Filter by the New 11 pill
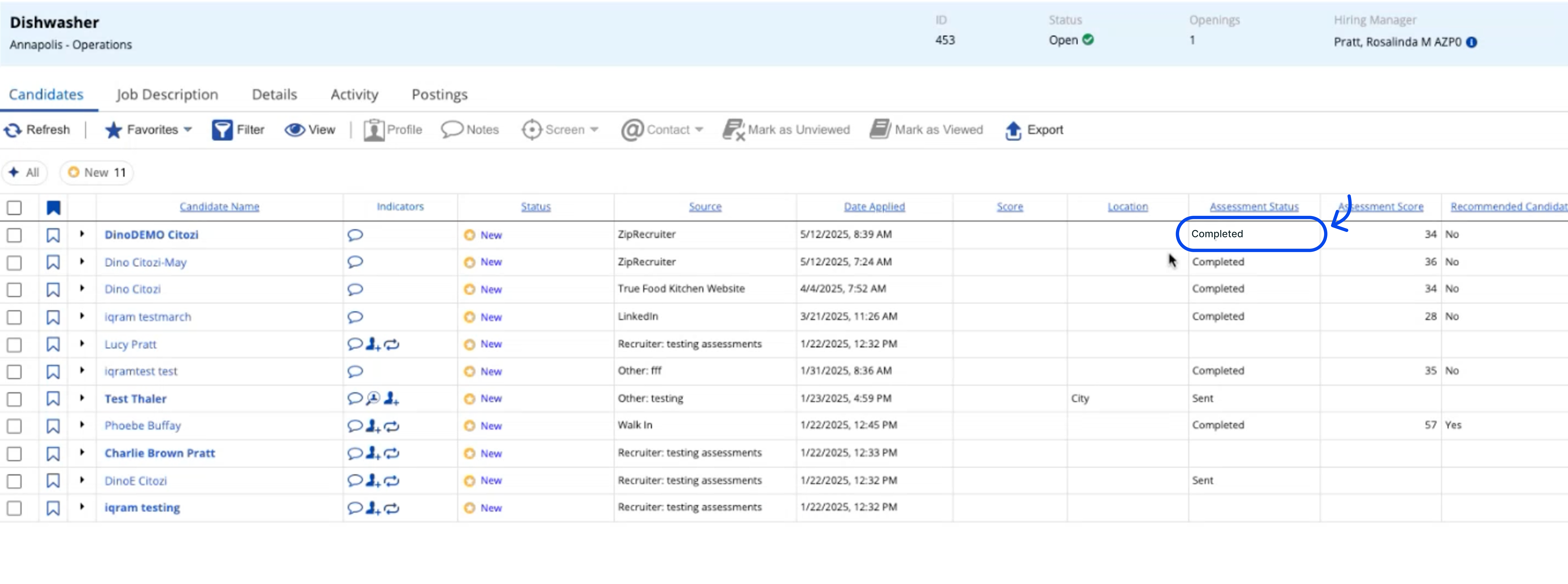Image resolution: width=1568 pixels, height=584 pixels. pos(97,173)
